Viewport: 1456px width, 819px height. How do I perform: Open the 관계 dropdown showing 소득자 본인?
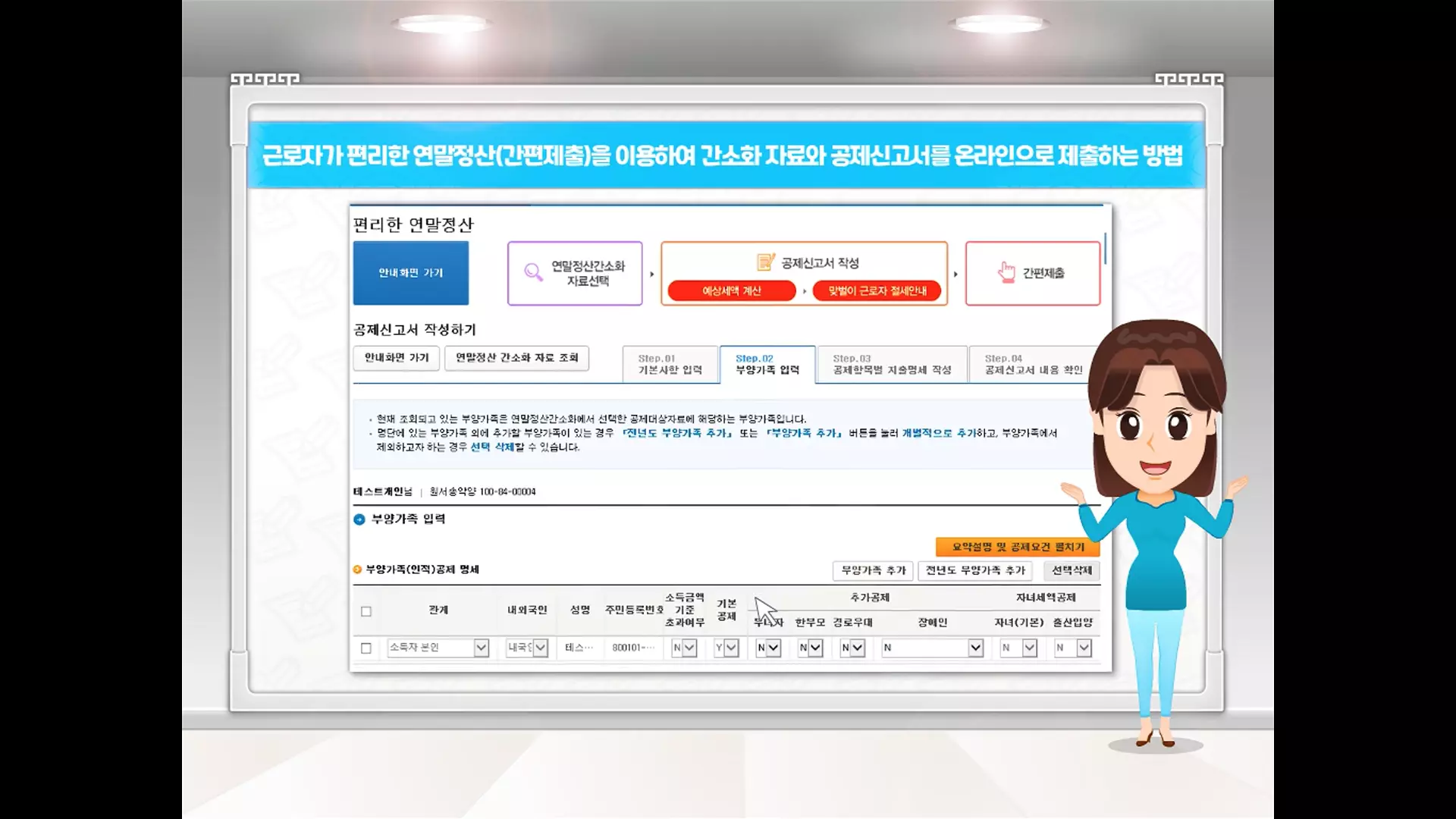point(438,648)
